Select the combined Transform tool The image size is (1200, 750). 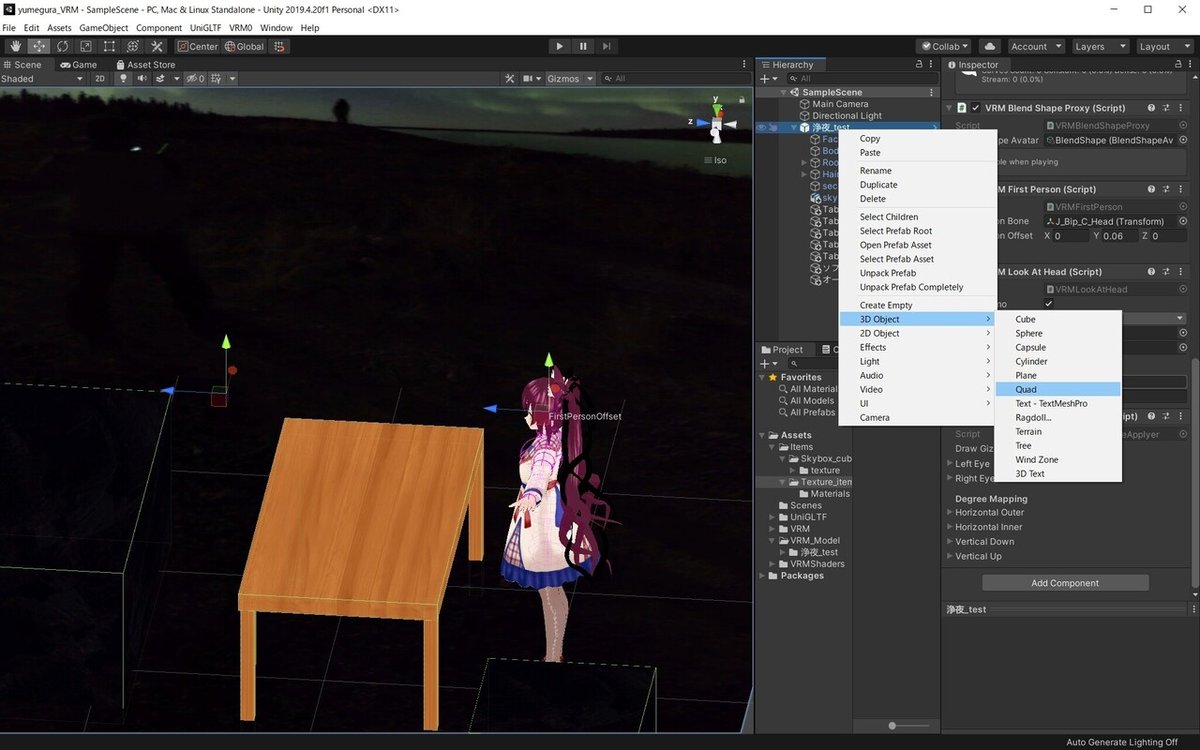pos(133,46)
